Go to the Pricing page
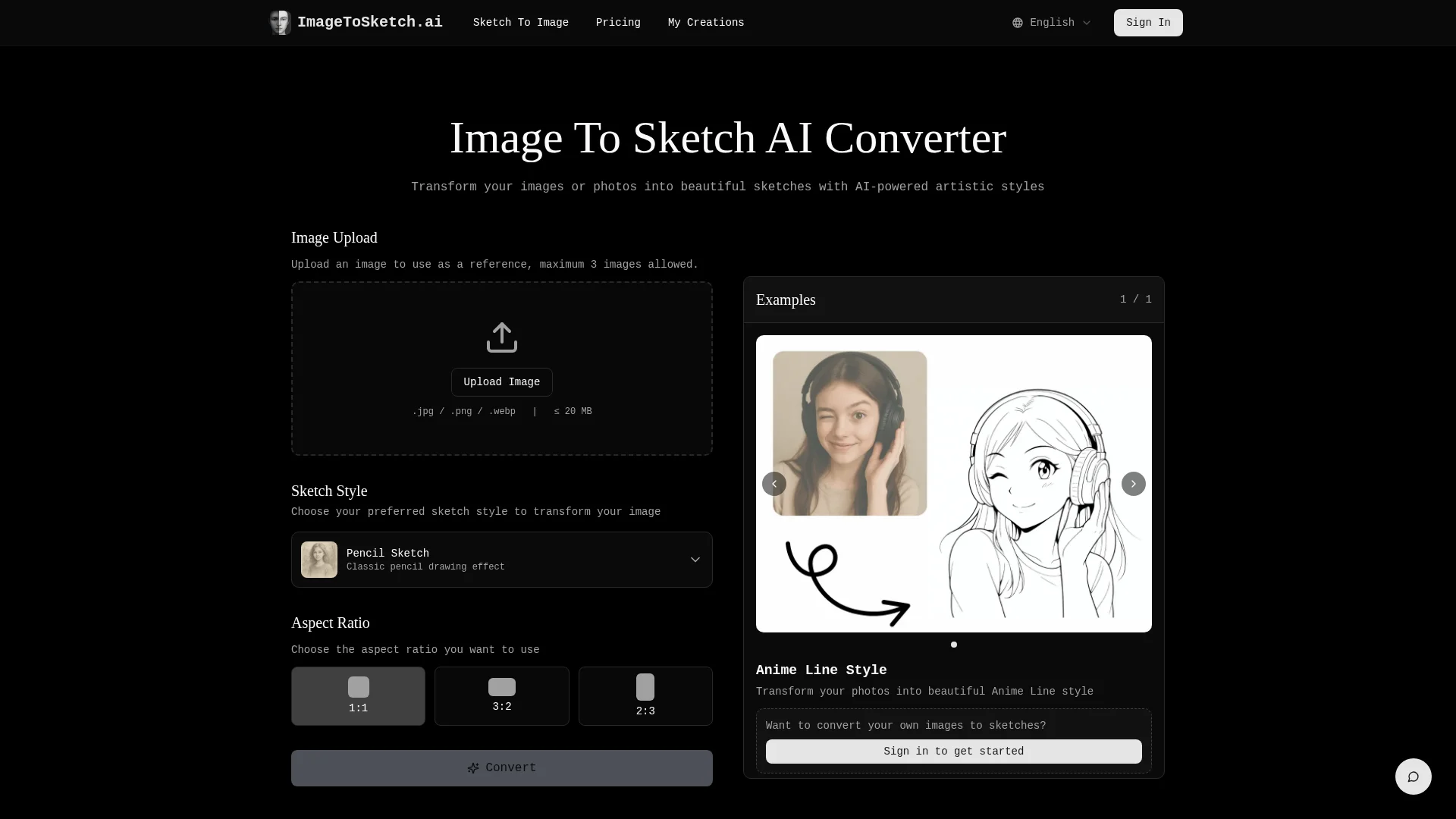1456x819 pixels. (x=617, y=23)
